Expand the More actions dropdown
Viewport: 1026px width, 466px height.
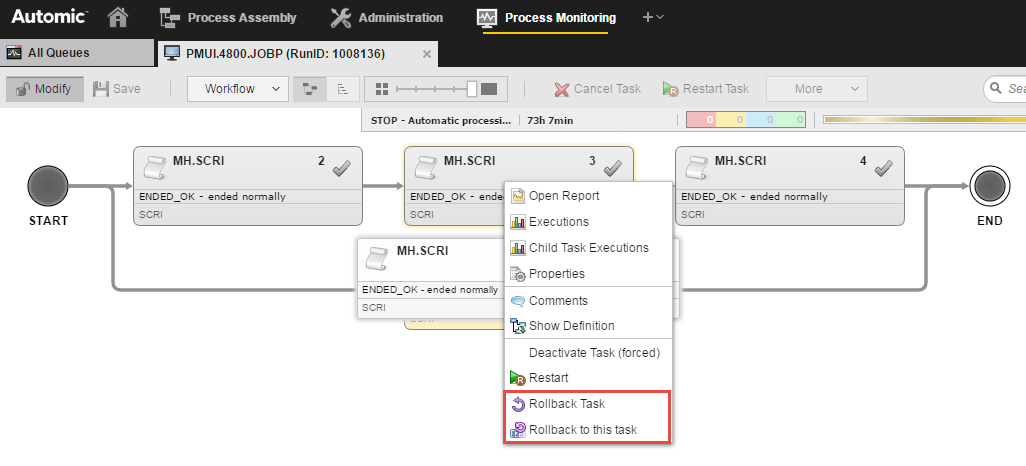point(816,89)
